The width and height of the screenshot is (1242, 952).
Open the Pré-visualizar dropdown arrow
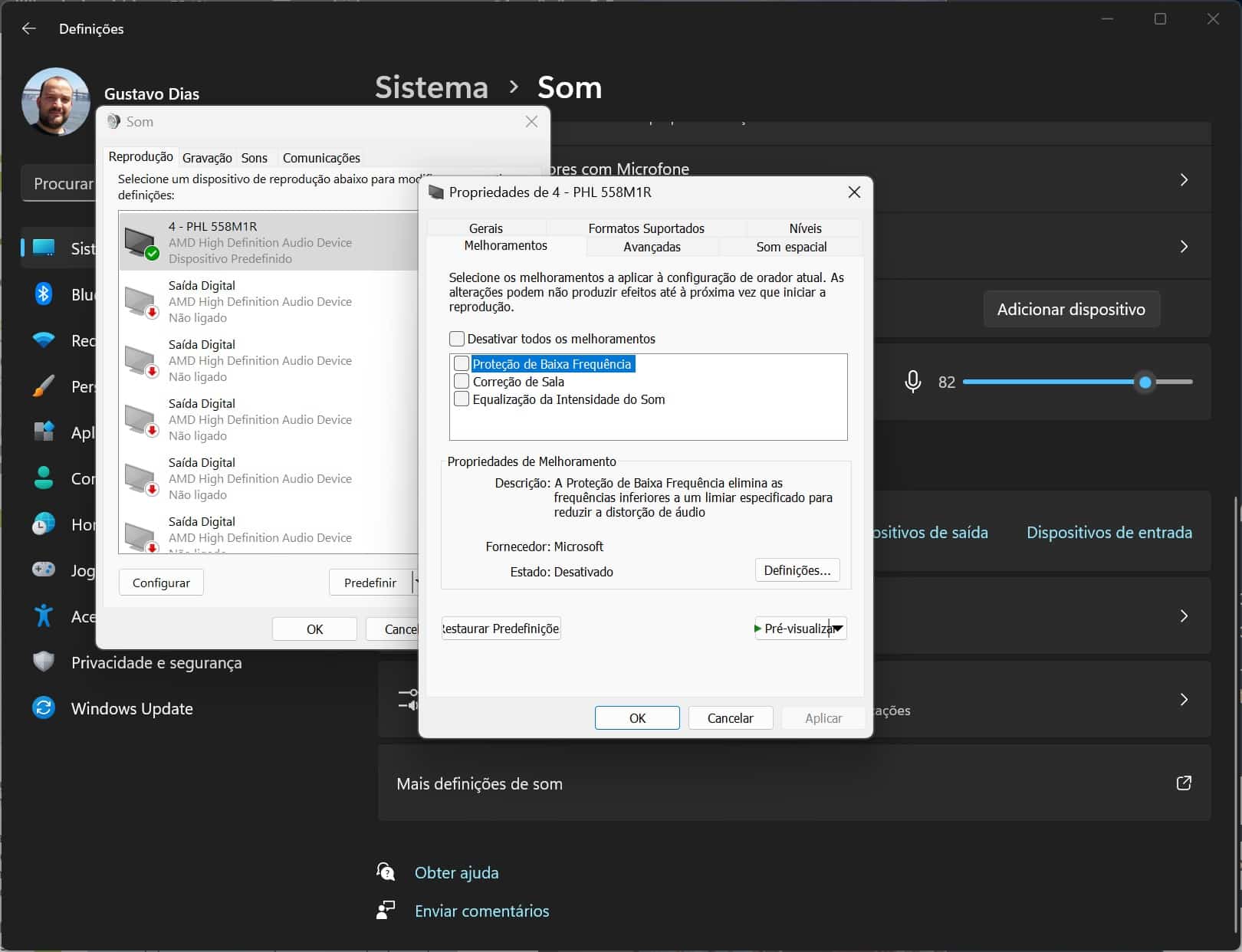tap(838, 629)
